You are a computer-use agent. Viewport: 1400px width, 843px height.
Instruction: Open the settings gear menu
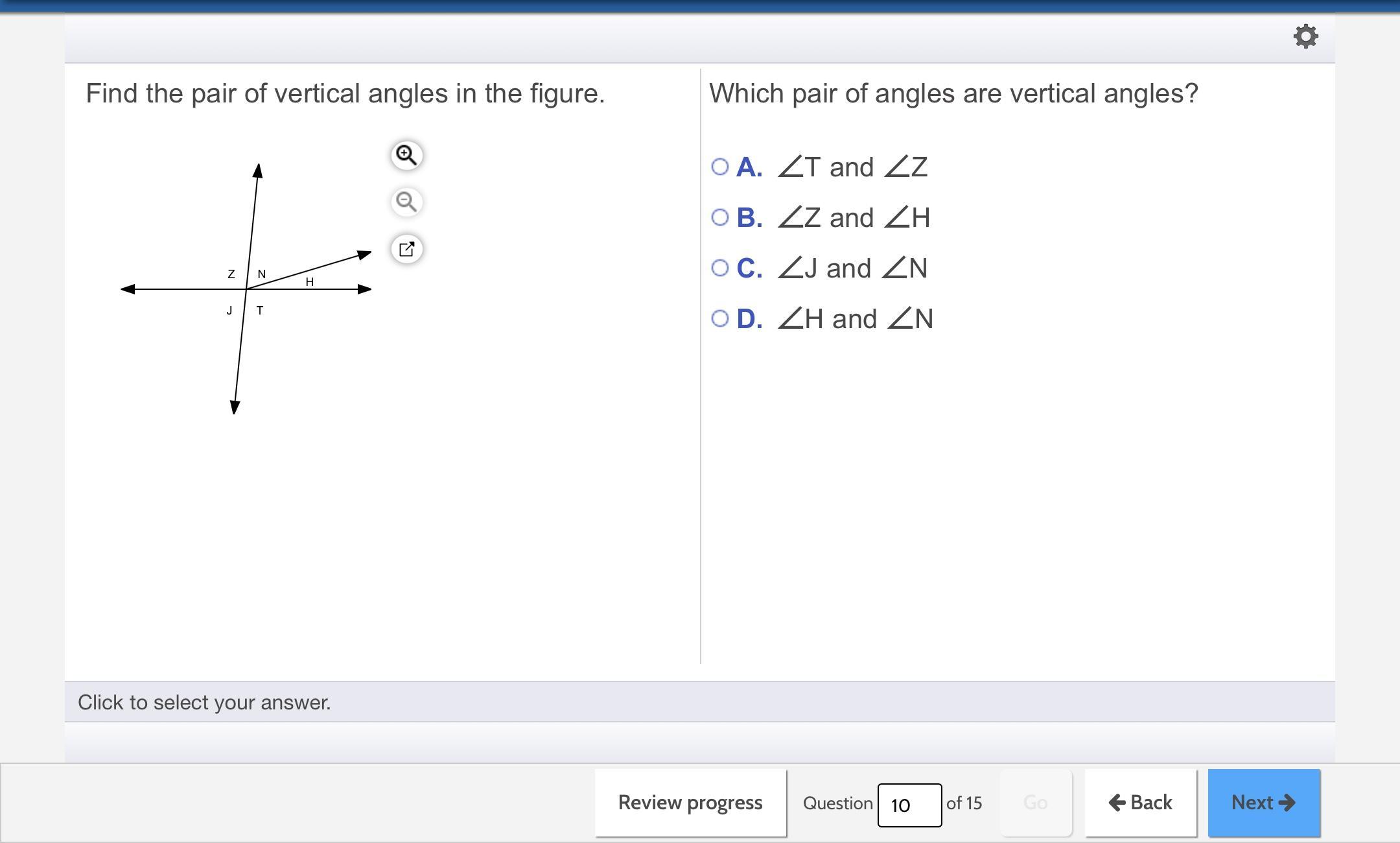(1305, 36)
